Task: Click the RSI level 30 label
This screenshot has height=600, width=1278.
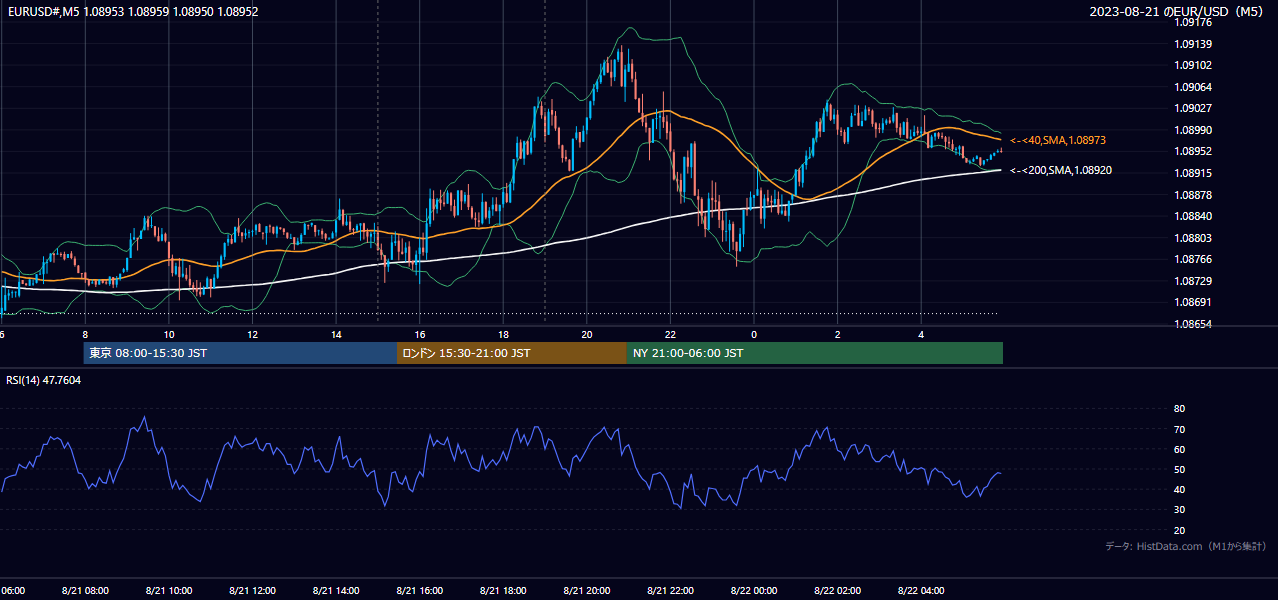Action: (1179, 510)
